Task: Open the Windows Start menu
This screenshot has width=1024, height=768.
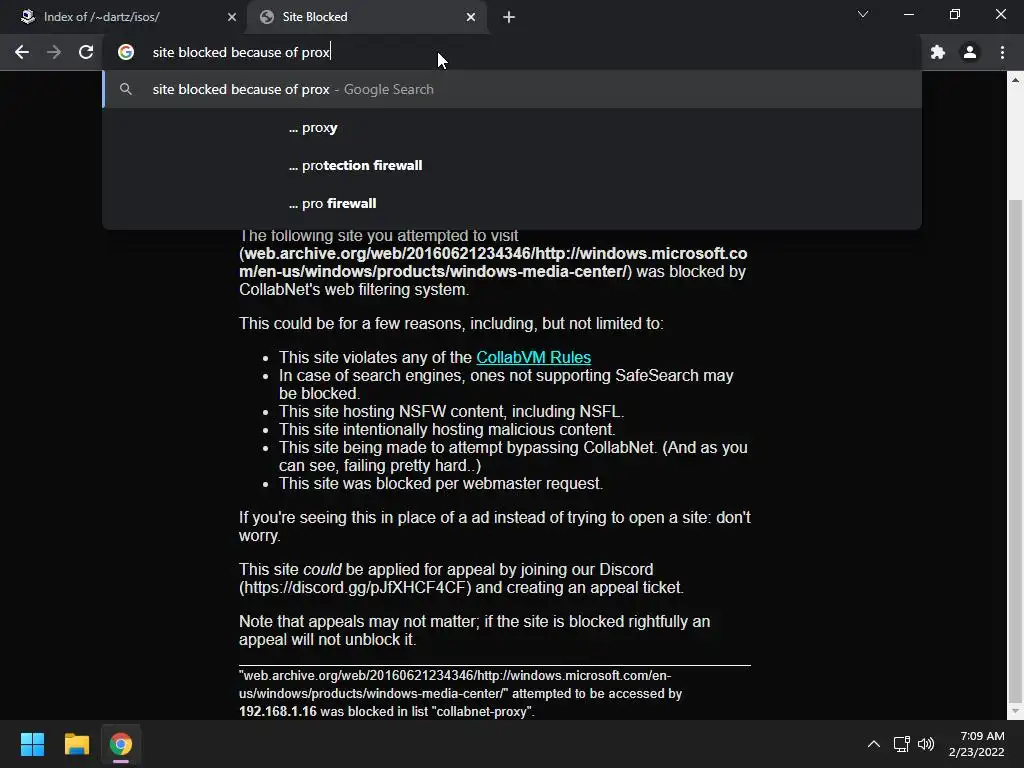Action: click(x=32, y=744)
